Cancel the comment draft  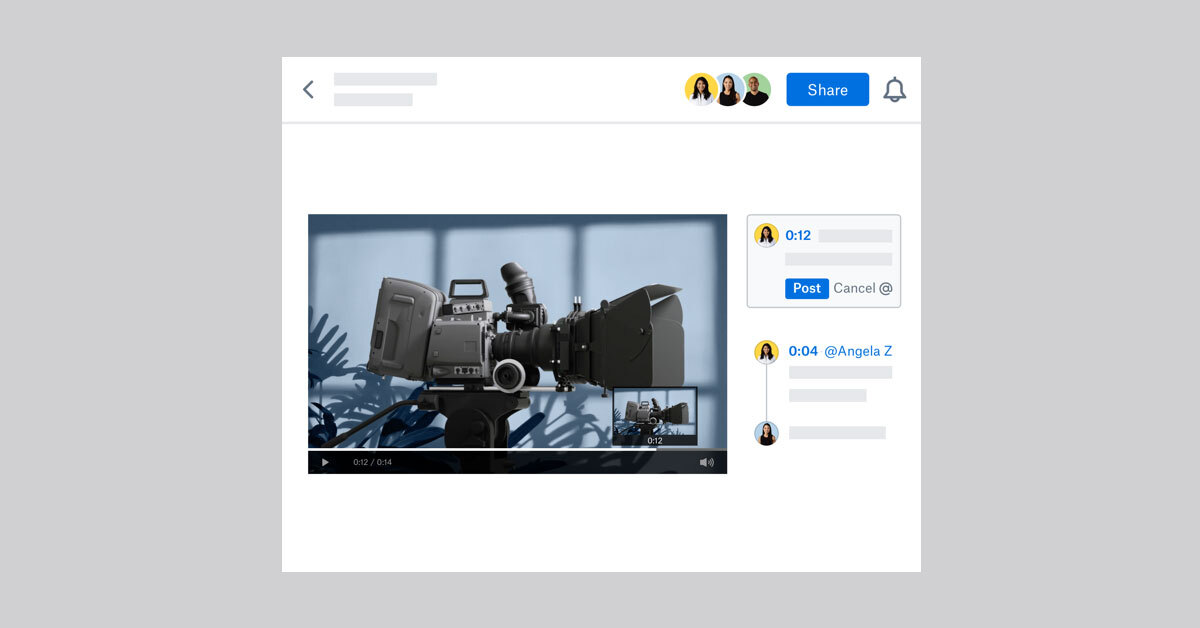pos(857,288)
